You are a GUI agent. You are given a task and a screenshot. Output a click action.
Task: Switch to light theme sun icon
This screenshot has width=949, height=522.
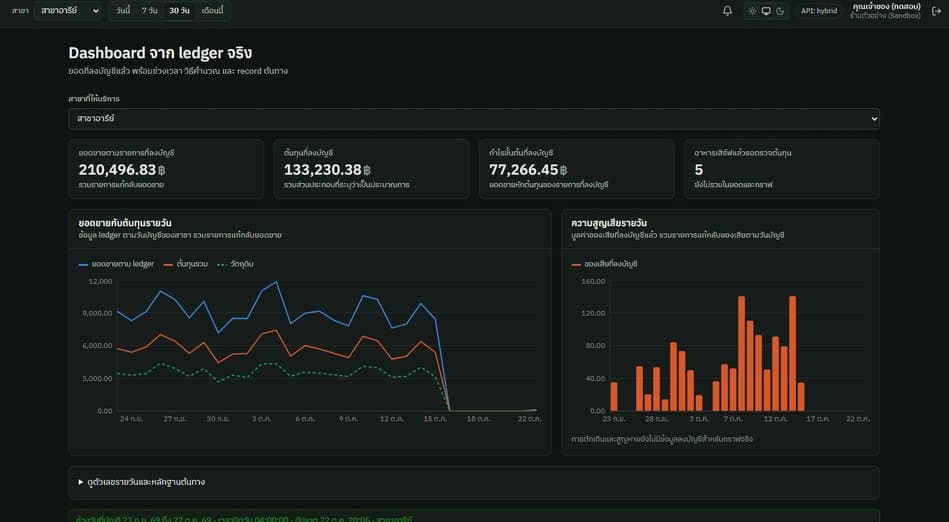pos(752,11)
